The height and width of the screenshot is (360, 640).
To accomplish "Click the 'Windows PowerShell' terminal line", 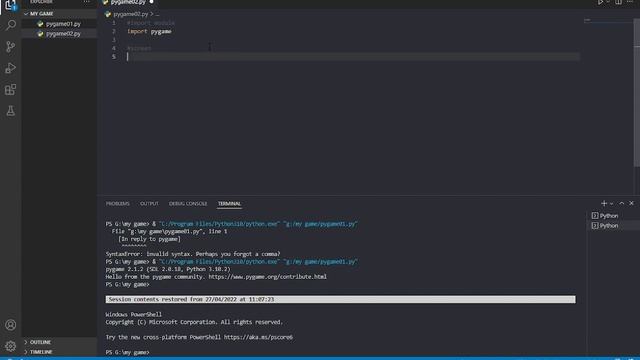I will point(133,314).
